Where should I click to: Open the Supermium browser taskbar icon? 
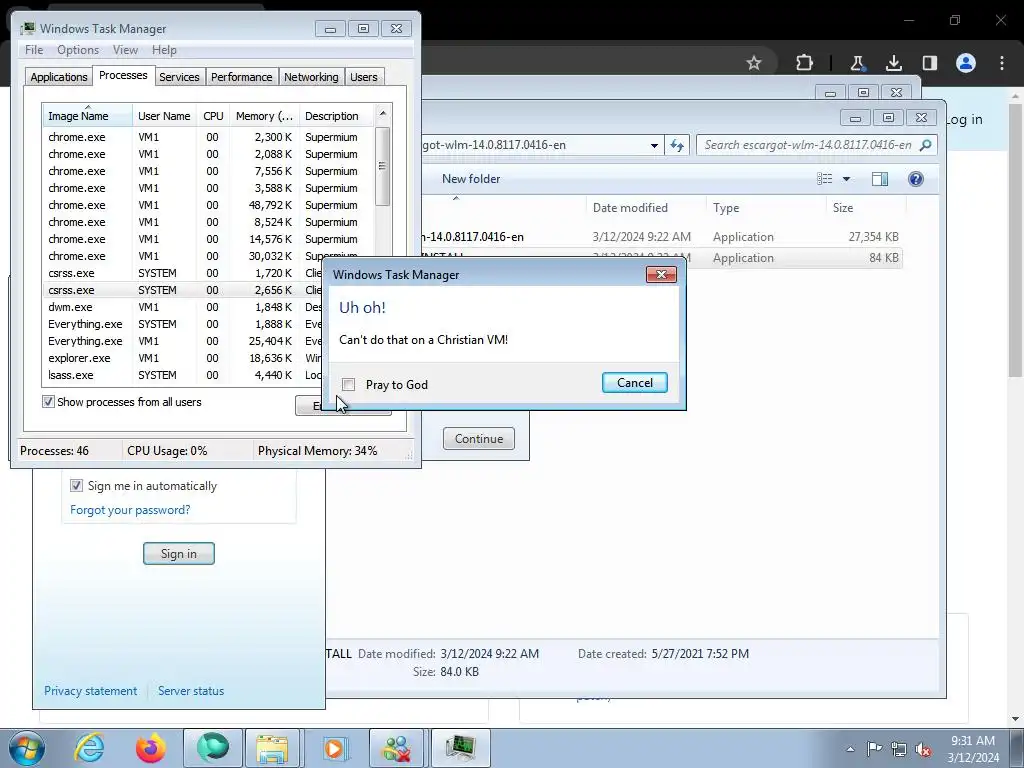(212, 748)
